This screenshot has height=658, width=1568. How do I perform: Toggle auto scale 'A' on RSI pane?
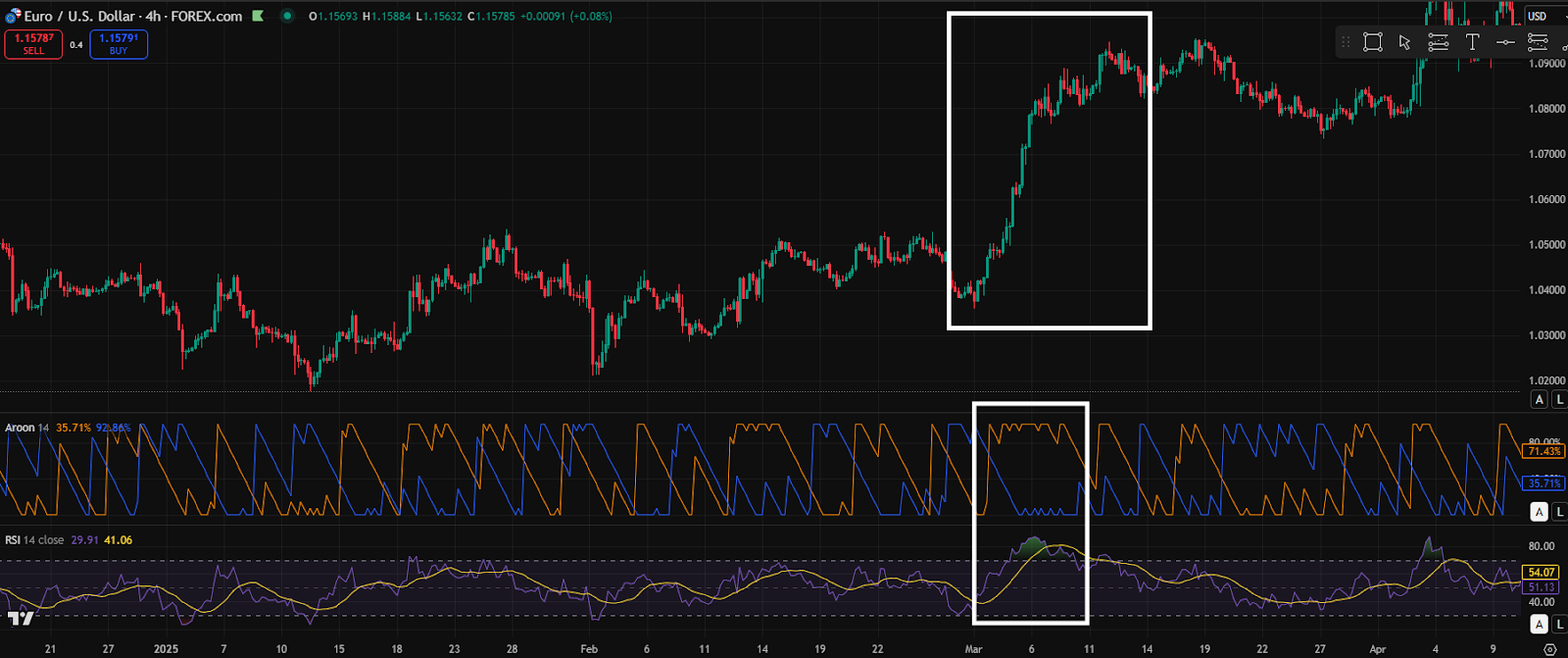click(1539, 625)
